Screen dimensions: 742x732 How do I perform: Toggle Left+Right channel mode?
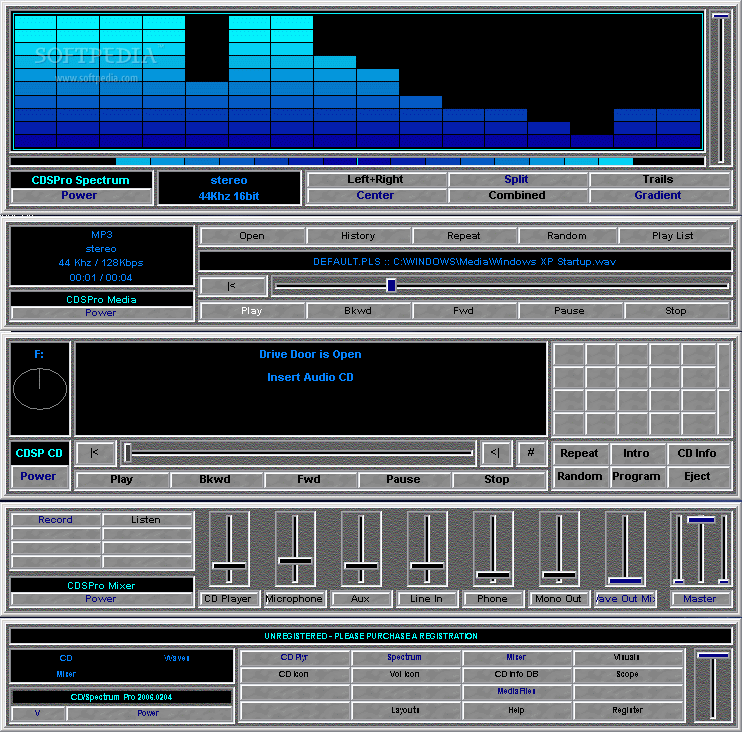376,179
